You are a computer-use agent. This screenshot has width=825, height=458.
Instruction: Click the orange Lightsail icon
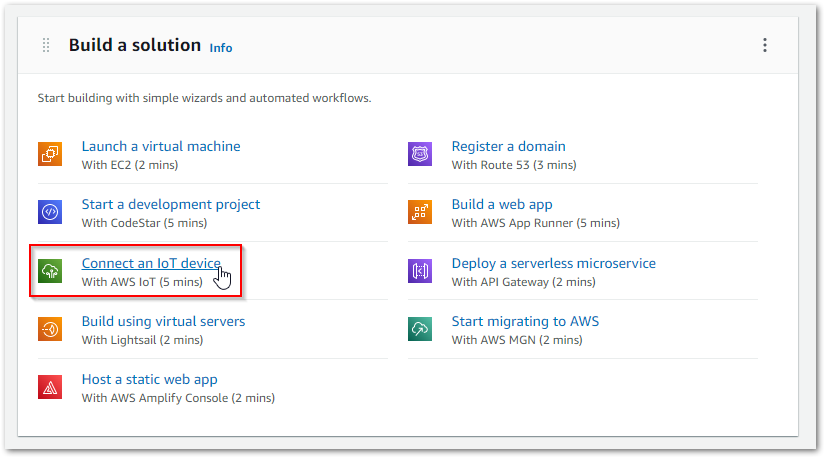point(50,329)
